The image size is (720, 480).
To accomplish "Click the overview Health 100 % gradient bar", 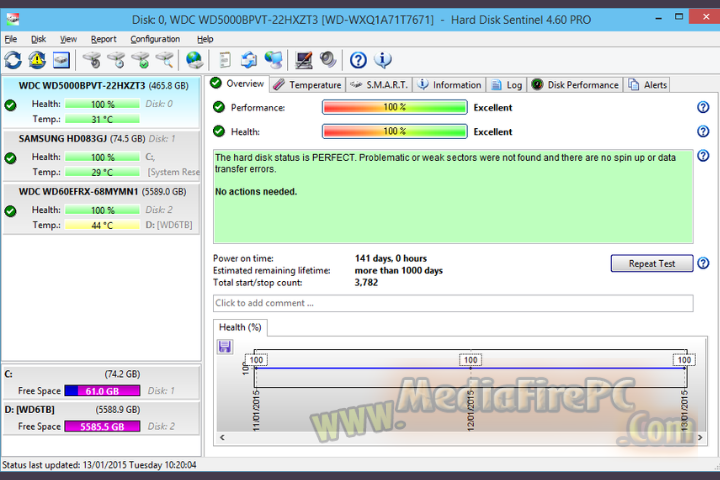I will pos(394,131).
